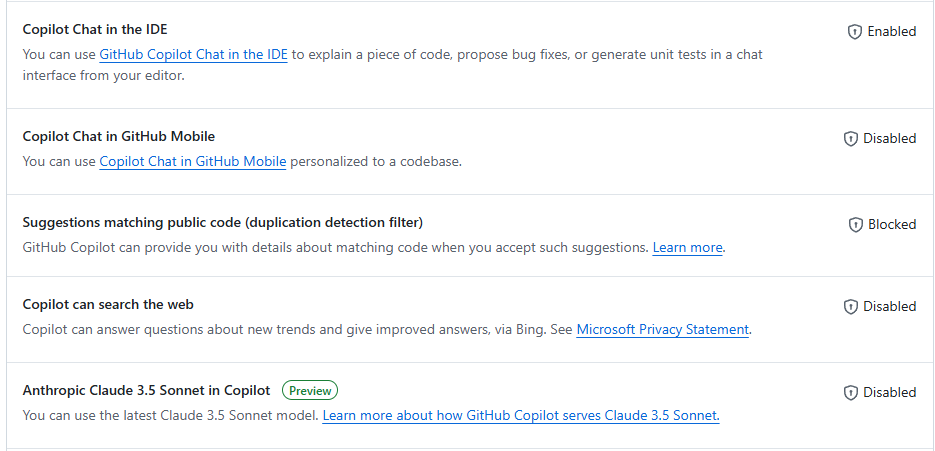The width and height of the screenshot is (935, 451).
Task: Click Disabled status for Anthropic Claude 3.5 Sonnet
Action: 889,393
